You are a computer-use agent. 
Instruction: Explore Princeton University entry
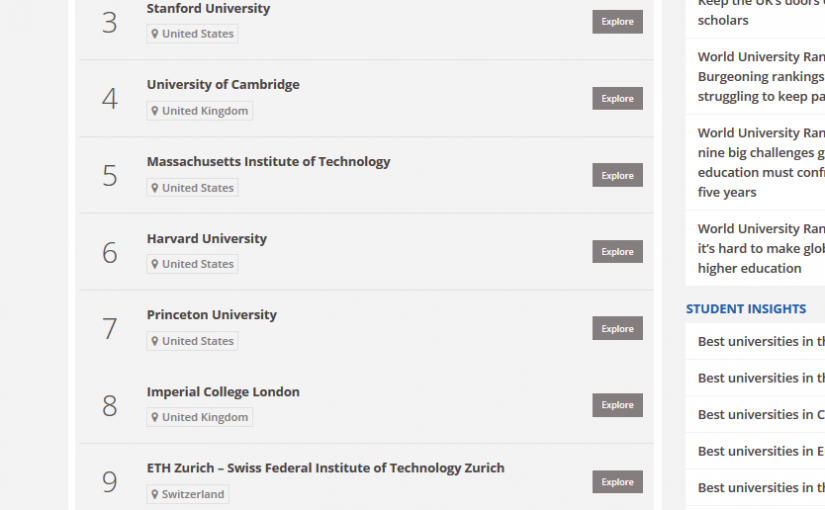pos(617,329)
